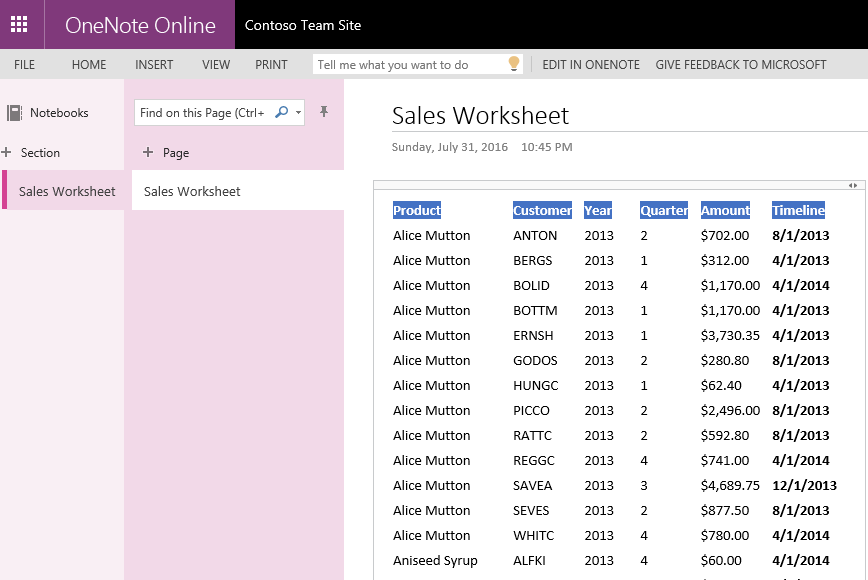The image size is (868, 580).
Task: Click the Find on this Page search box
Action: [205, 112]
